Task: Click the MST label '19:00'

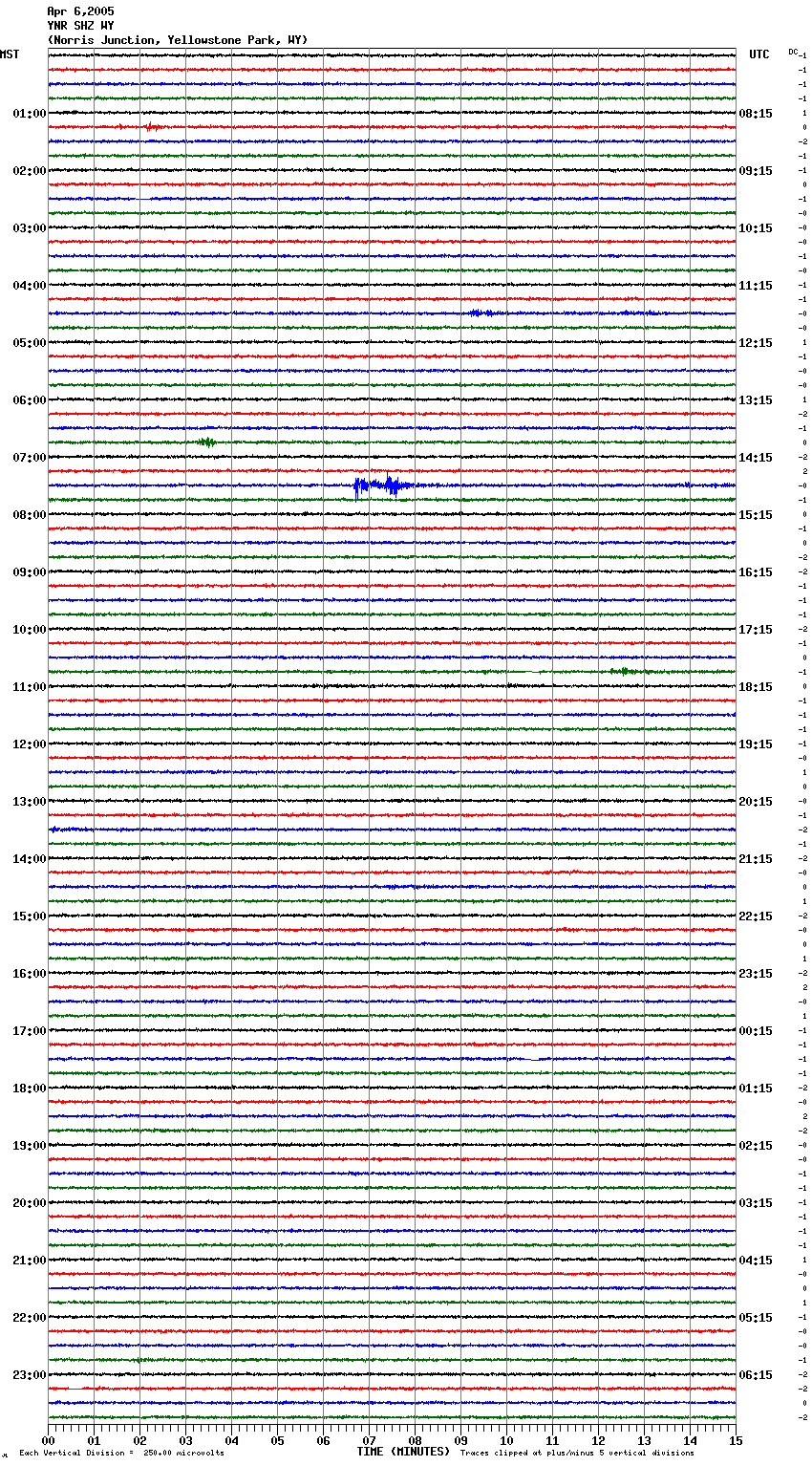Action: [30, 1146]
